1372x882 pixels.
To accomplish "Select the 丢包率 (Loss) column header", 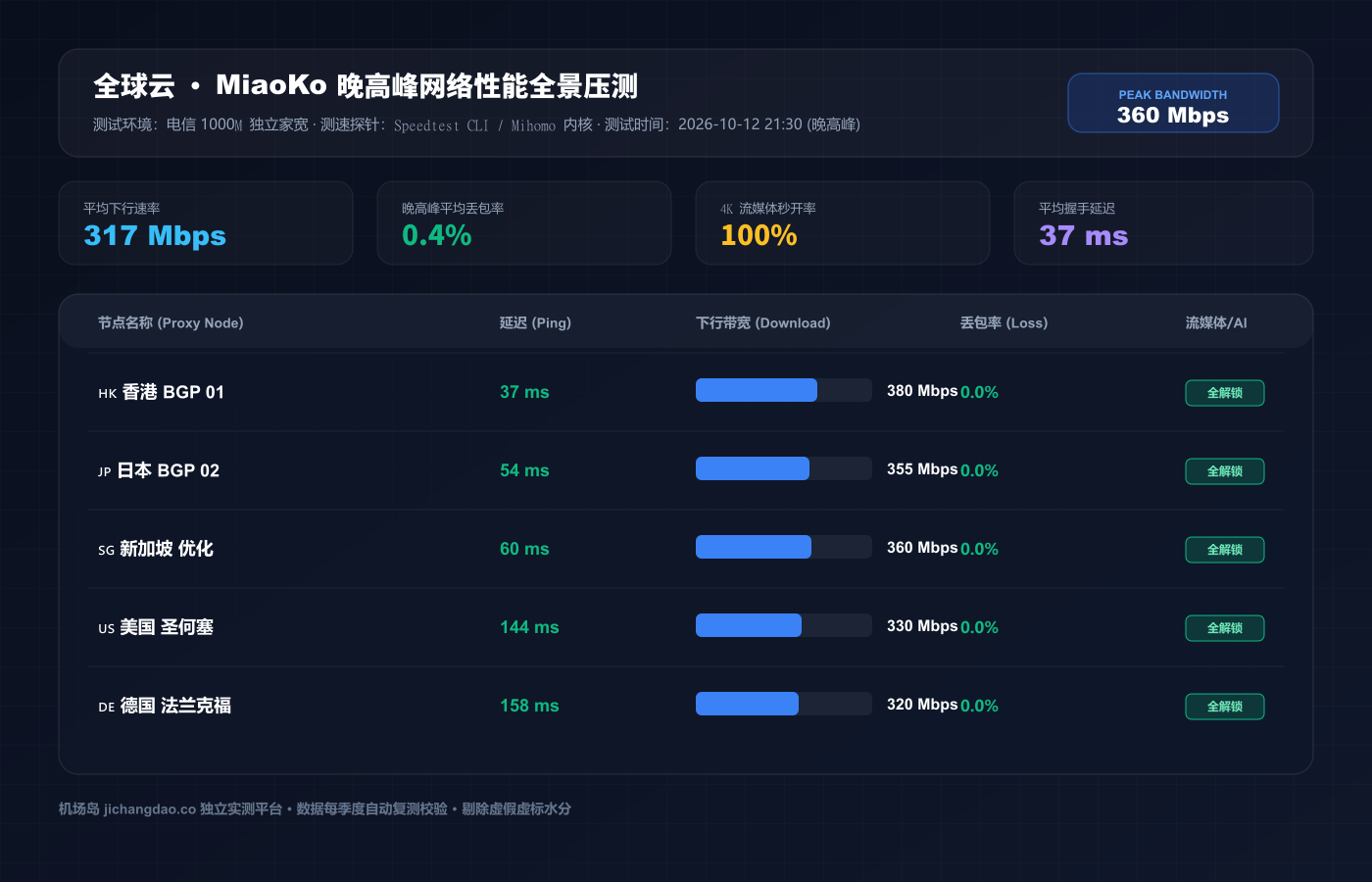I will click(1004, 322).
